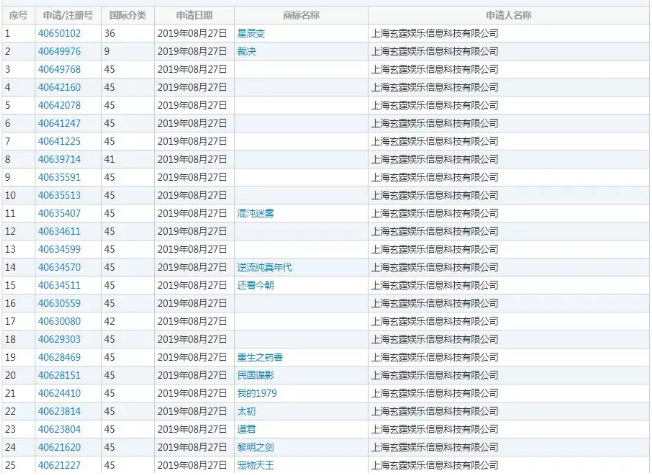Click the 国际分类 column header
Image resolution: width=652 pixels, height=475 pixels.
pos(127,15)
